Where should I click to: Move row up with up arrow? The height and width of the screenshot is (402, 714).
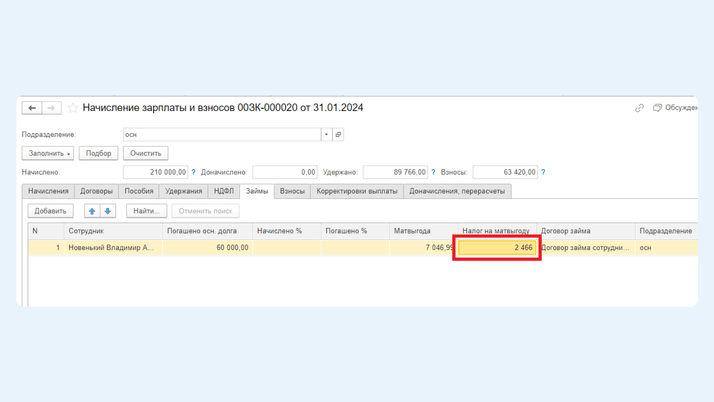tap(92, 211)
